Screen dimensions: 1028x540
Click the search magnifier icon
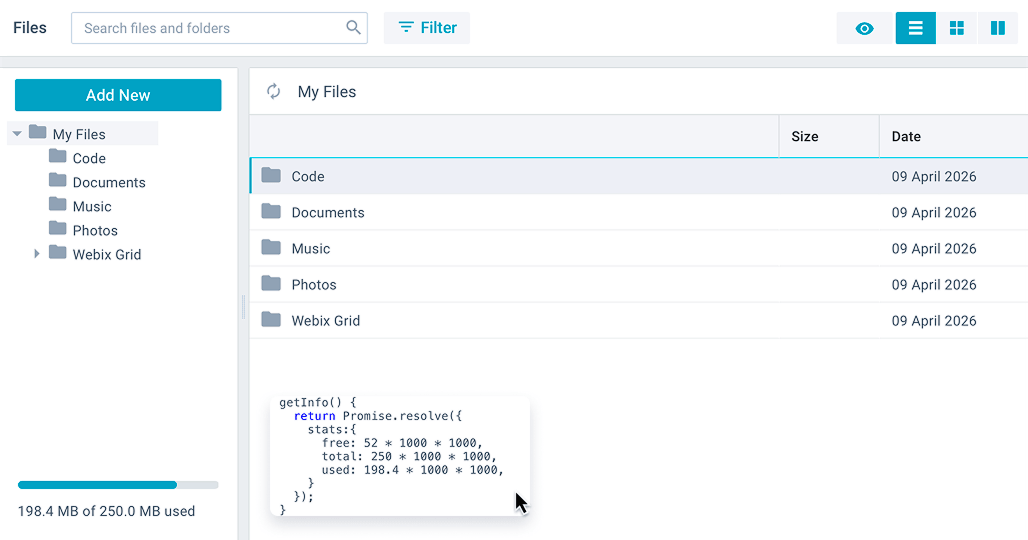tap(353, 28)
